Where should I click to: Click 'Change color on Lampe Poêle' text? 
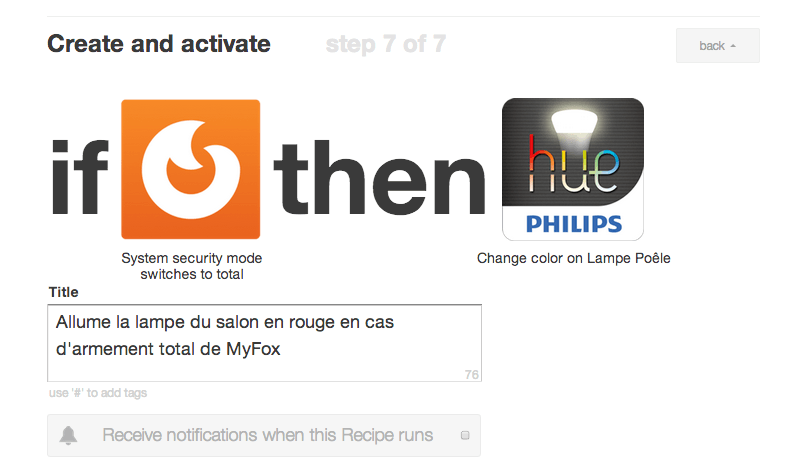coord(573,258)
